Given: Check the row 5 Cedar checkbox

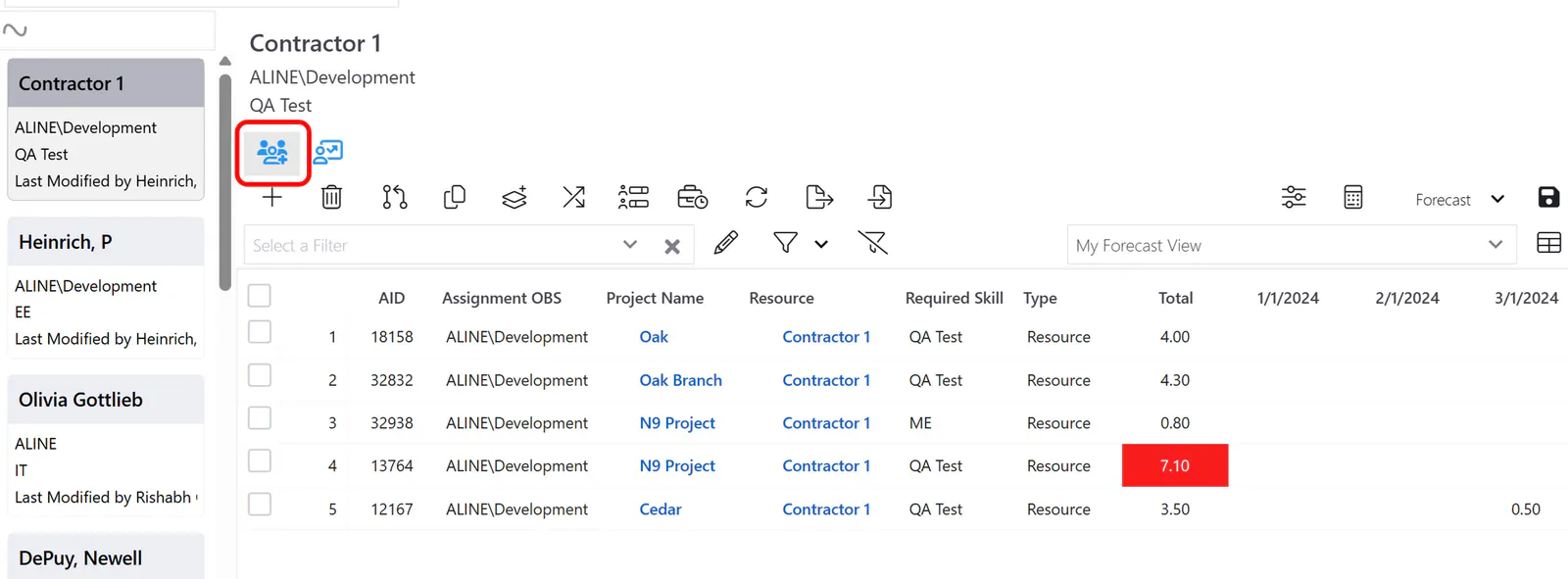Looking at the screenshot, I should (x=260, y=505).
